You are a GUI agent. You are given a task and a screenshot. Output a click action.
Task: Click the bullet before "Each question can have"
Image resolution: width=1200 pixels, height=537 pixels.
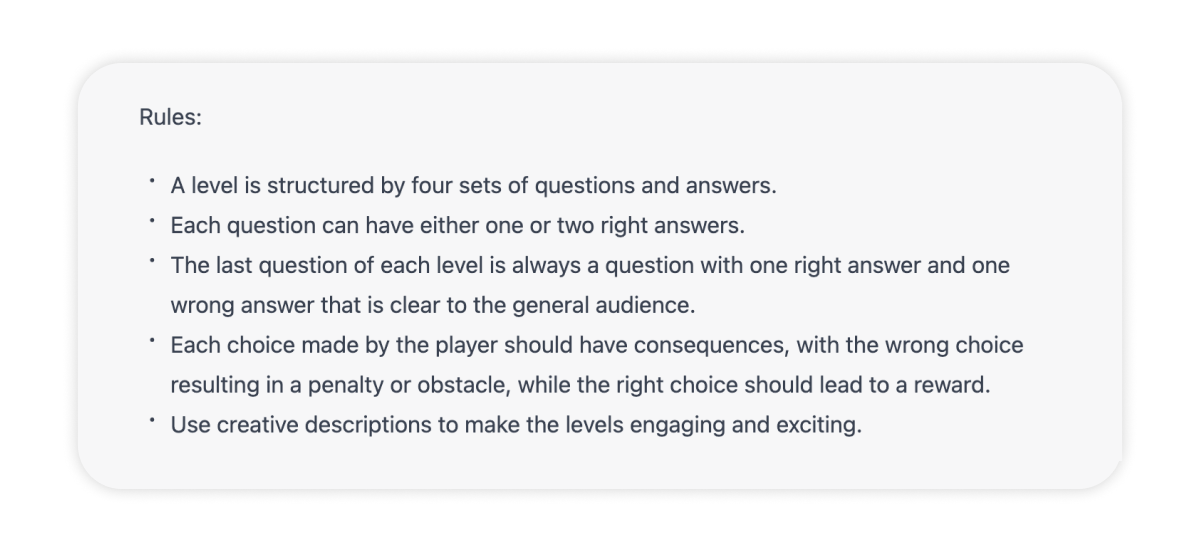152,222
